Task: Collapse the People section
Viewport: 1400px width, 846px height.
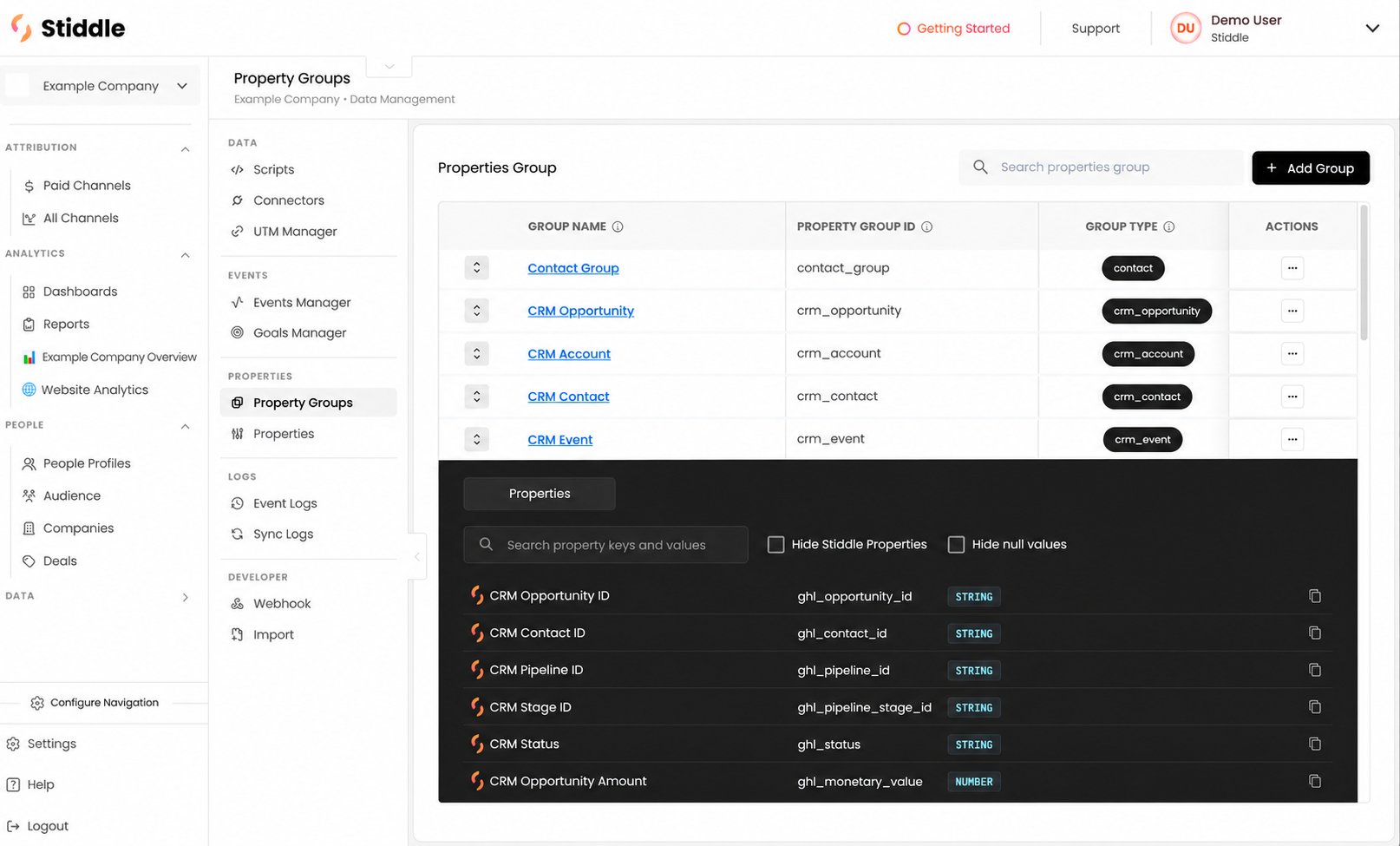Action: pyautogui.click(x=185, y=427)
